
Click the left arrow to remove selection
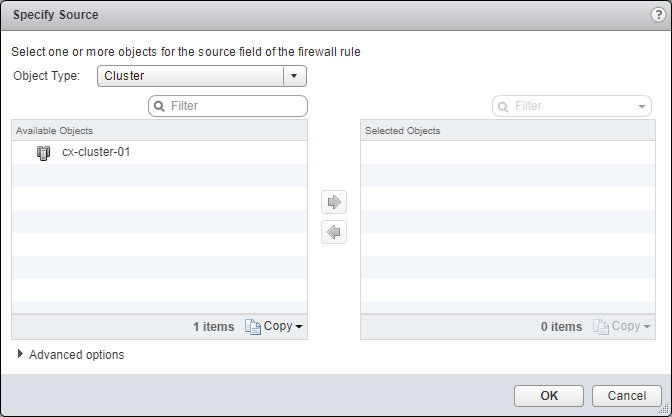[x=335, y=232]
